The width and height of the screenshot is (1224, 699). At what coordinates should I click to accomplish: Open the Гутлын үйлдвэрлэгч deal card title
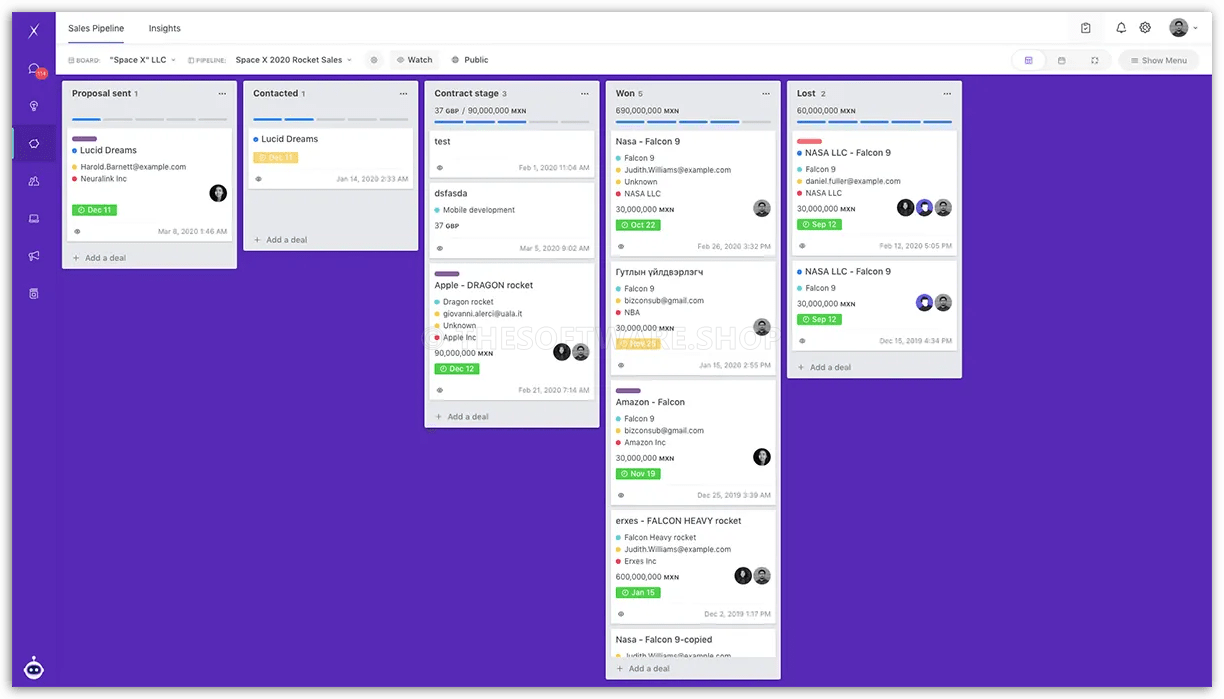click(659, 272)
